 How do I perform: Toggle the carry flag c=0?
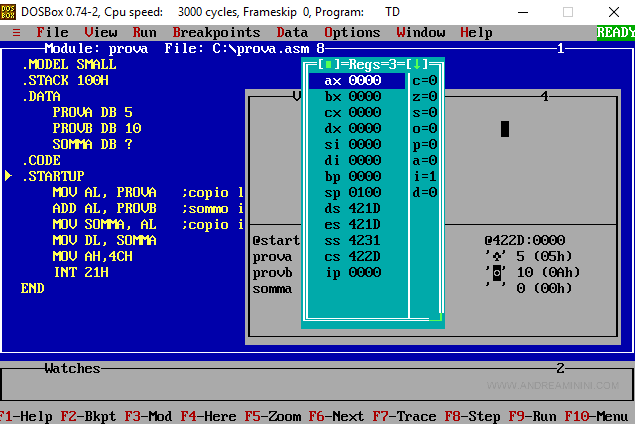(425, 80)
